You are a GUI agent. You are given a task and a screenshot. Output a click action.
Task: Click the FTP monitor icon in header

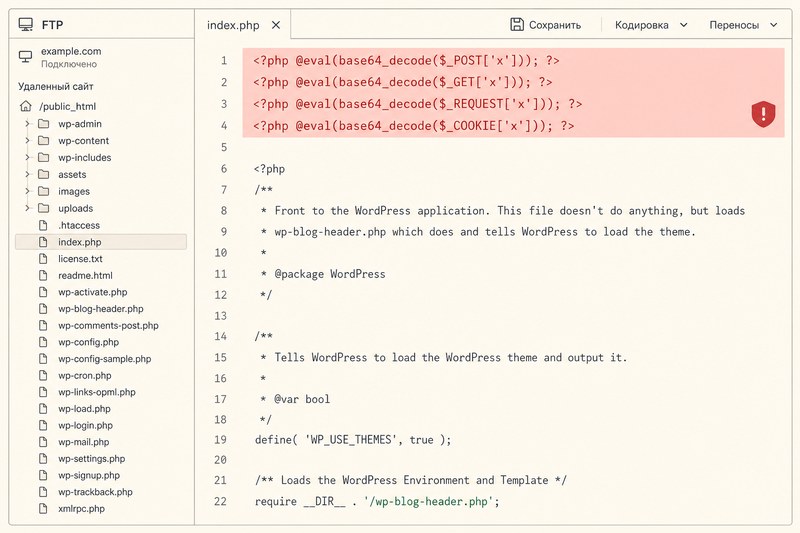click(x=26, y=24)
